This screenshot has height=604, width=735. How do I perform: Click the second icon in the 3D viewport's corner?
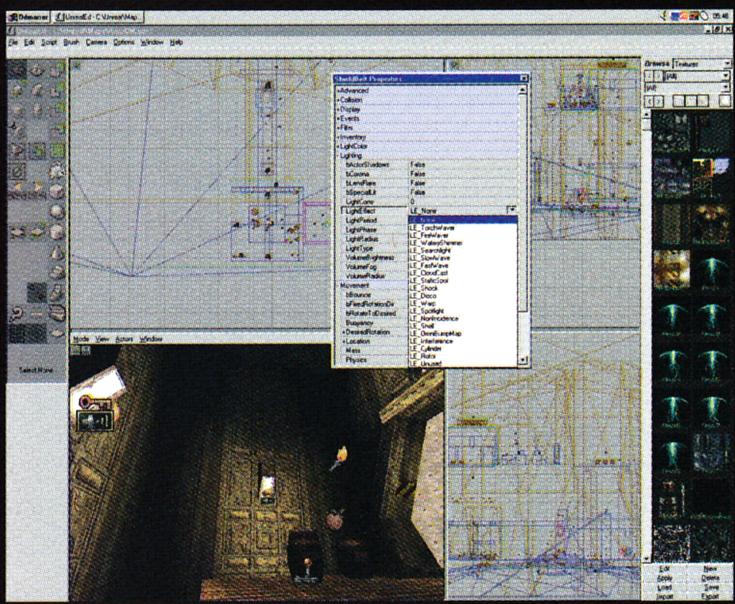point(86,350)
